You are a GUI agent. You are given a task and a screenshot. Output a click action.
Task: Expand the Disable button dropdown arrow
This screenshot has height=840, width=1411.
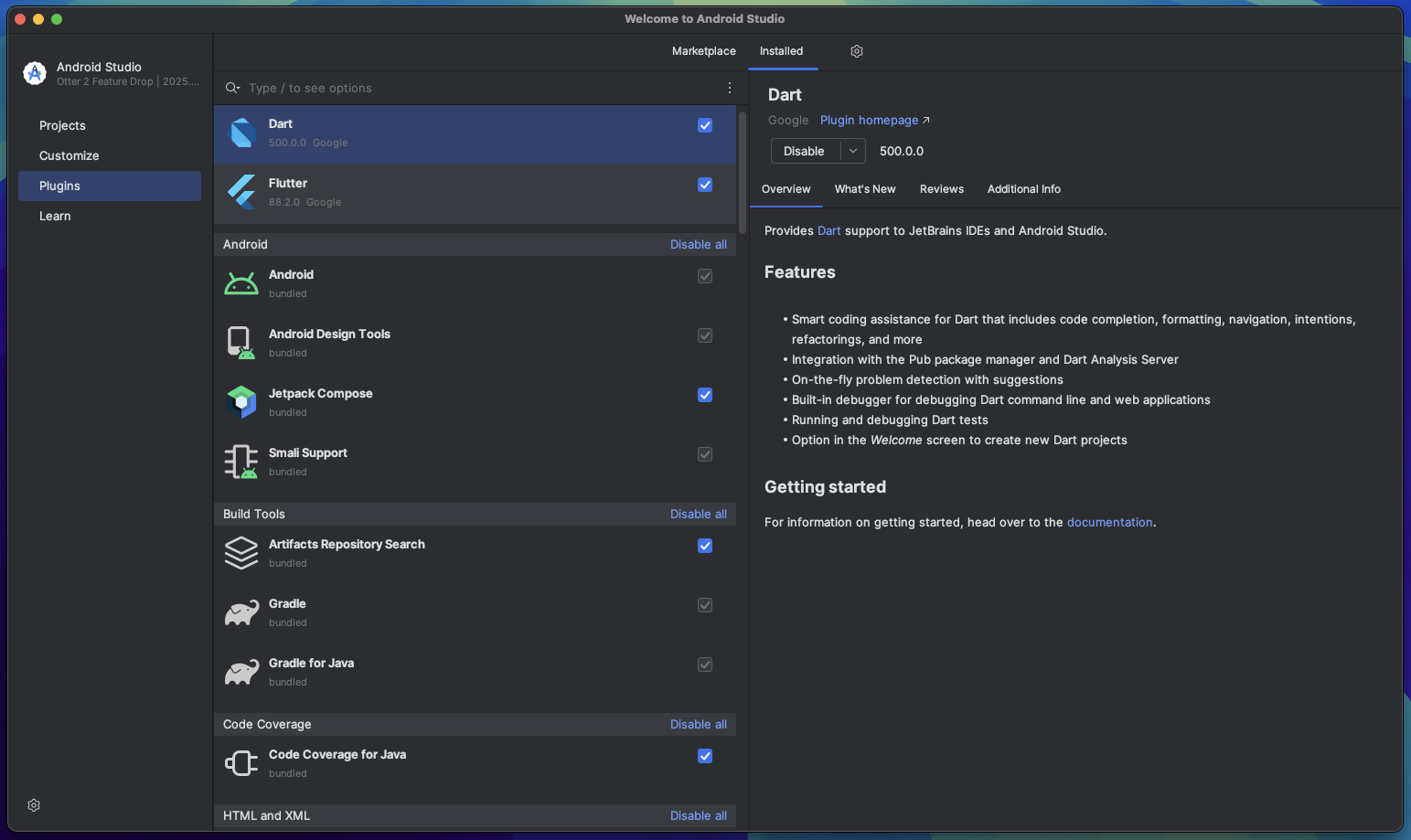click(x=852, y=152)
